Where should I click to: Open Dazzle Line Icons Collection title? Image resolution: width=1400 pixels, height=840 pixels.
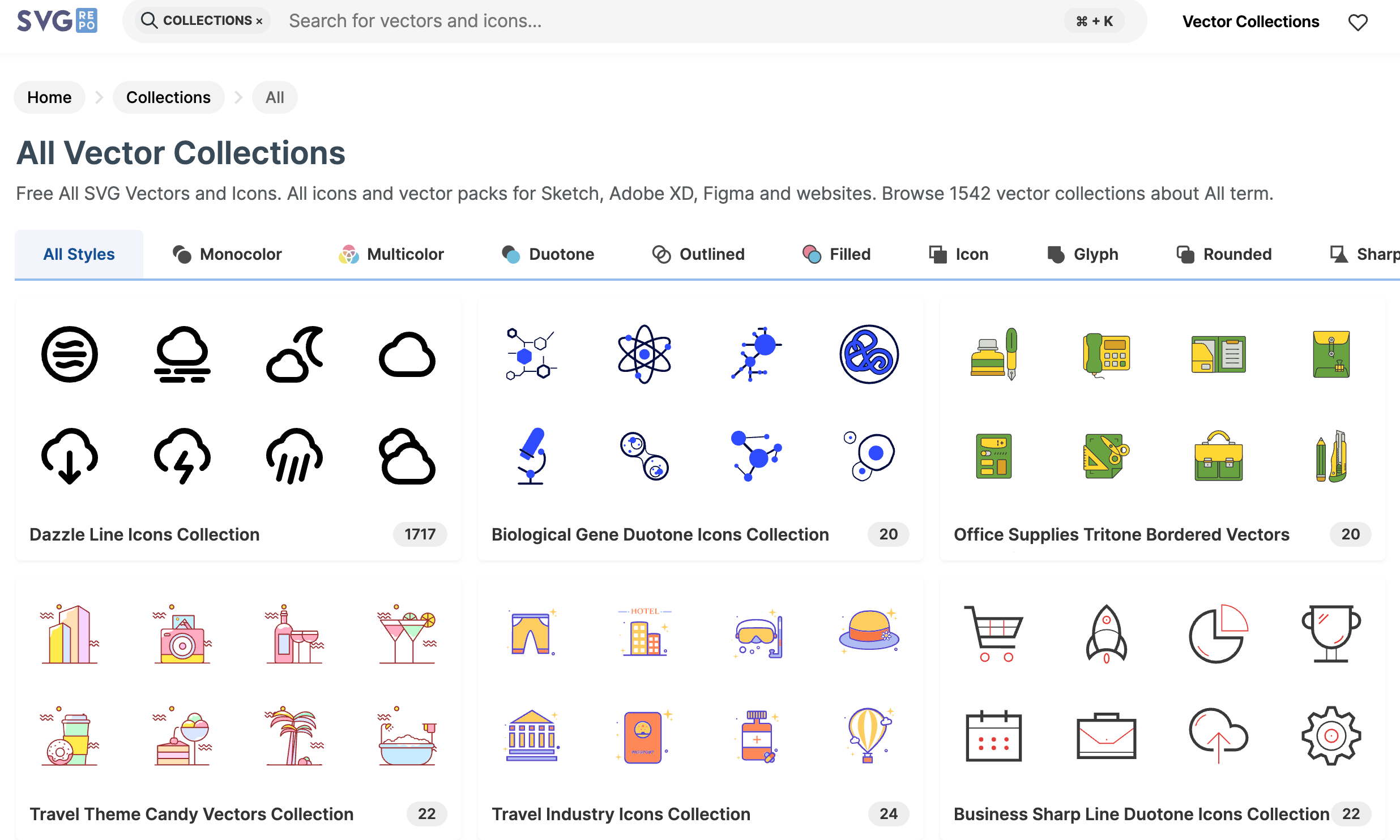tap(144, 534)
